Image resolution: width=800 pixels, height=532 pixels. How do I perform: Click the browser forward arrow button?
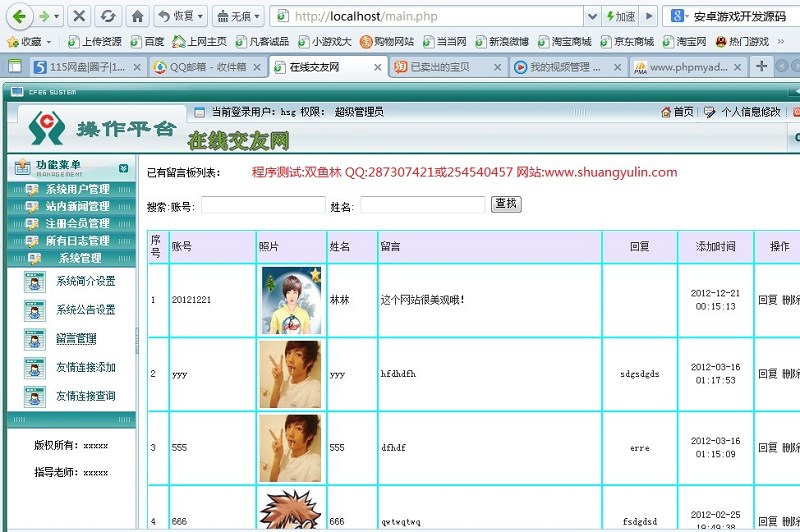pyautogui.click(x=44, y=16)
